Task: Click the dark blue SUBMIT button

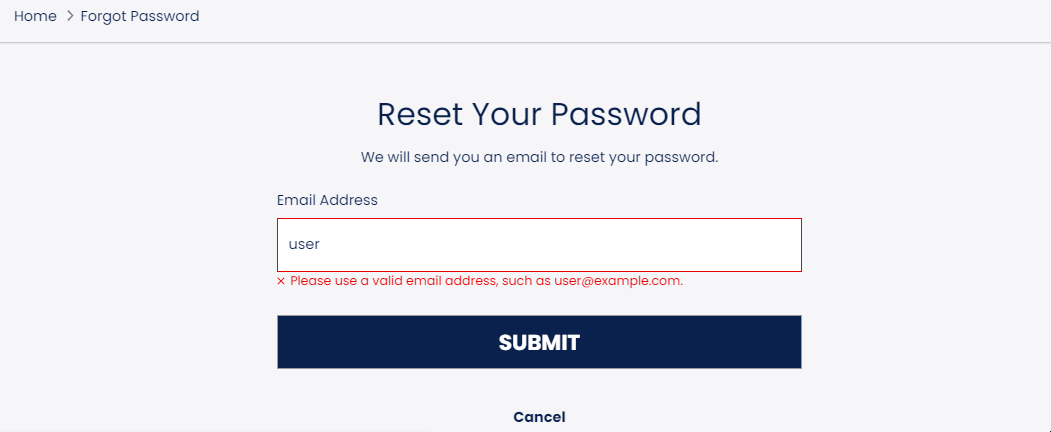Action: tap(539, 342)
